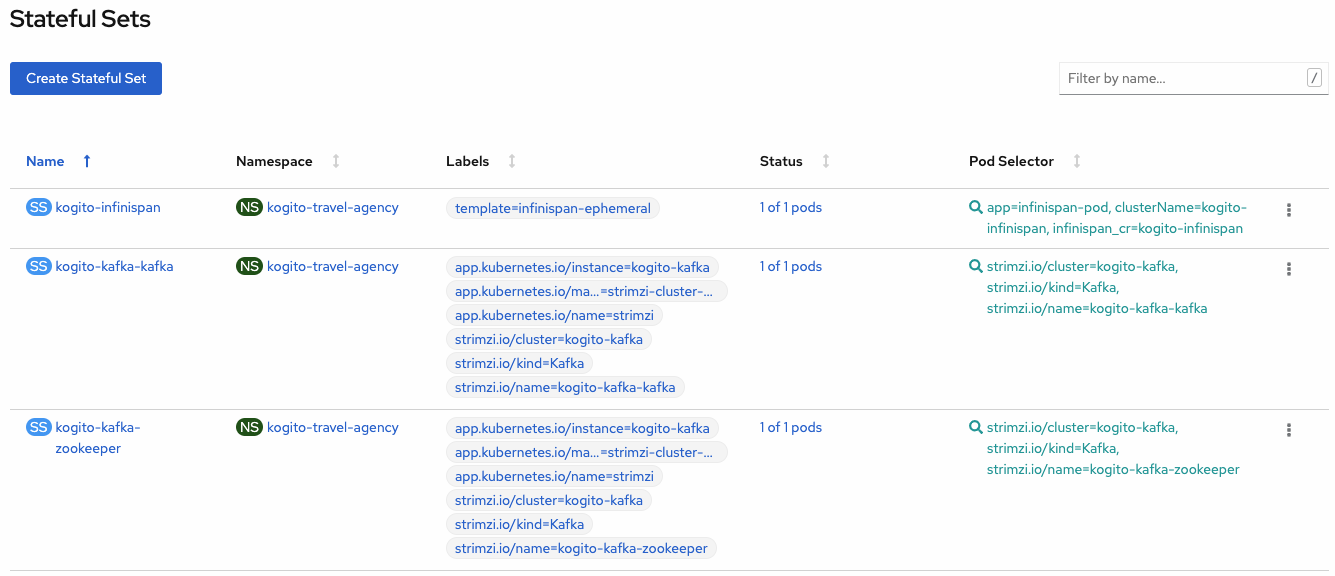Click 1 of 1 pods for kogito-kafka-zookeeper
The height and width of the screenshot is (576, 1335).
click(790, 427)
